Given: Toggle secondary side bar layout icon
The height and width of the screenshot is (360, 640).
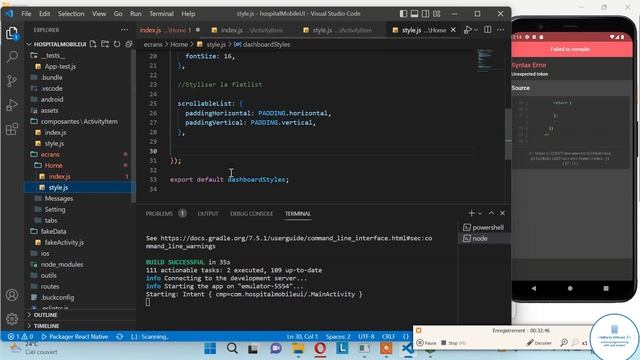Looking at the screenshot, I should click(x=425, y=13).
